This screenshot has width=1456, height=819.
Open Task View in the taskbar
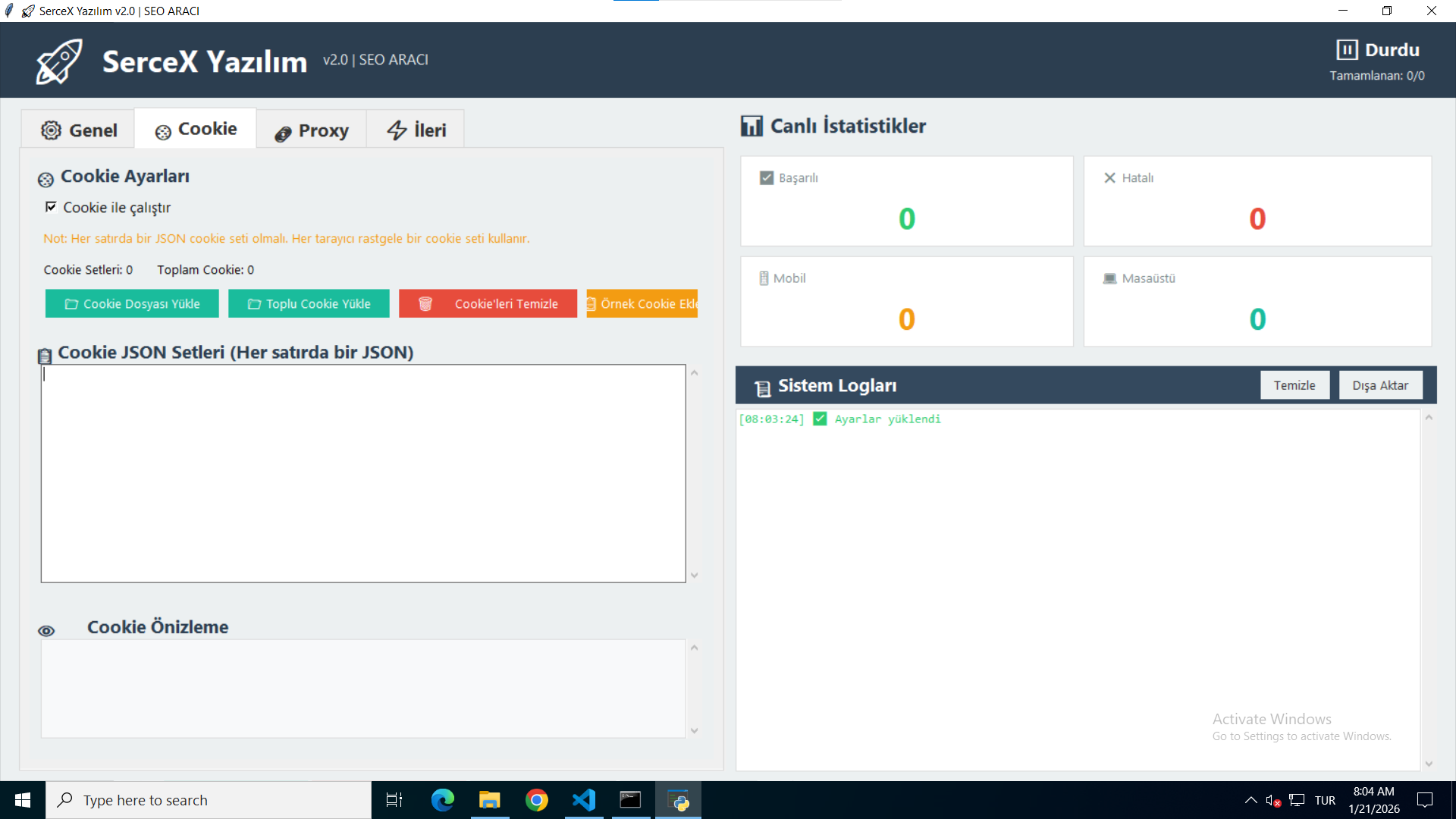coord(394,800)
